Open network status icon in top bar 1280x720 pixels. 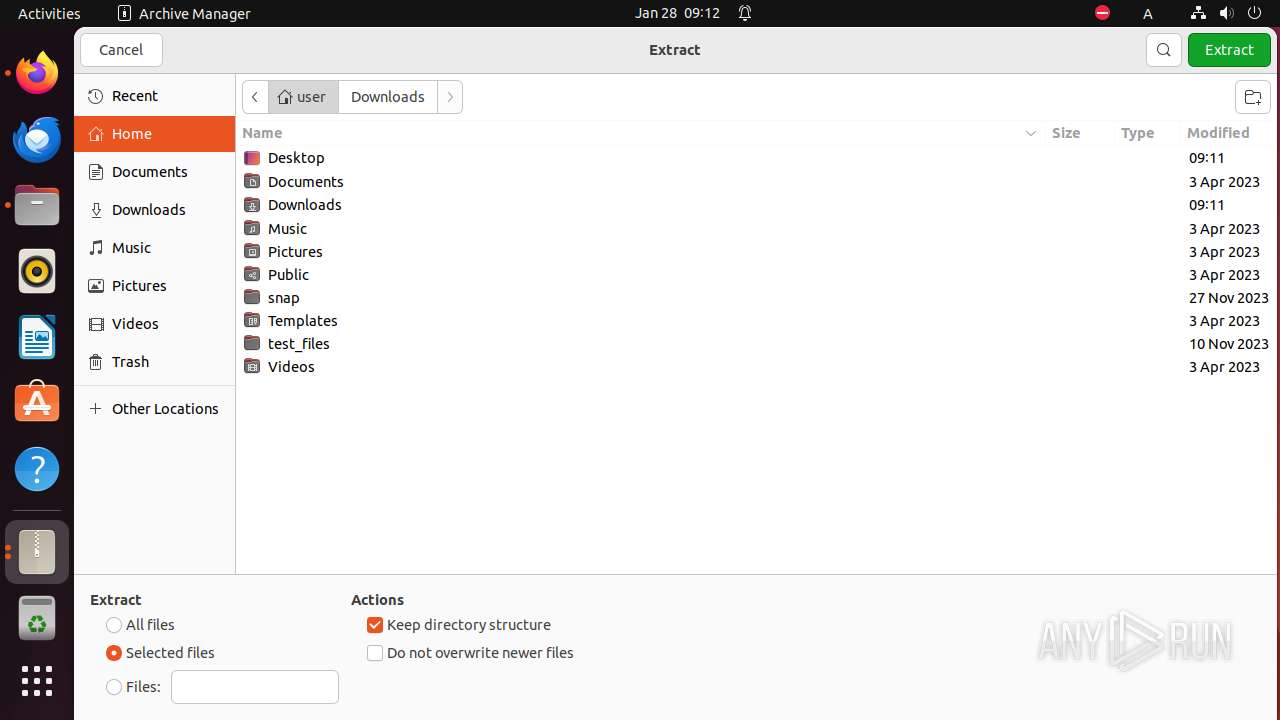coord(1198,13)
